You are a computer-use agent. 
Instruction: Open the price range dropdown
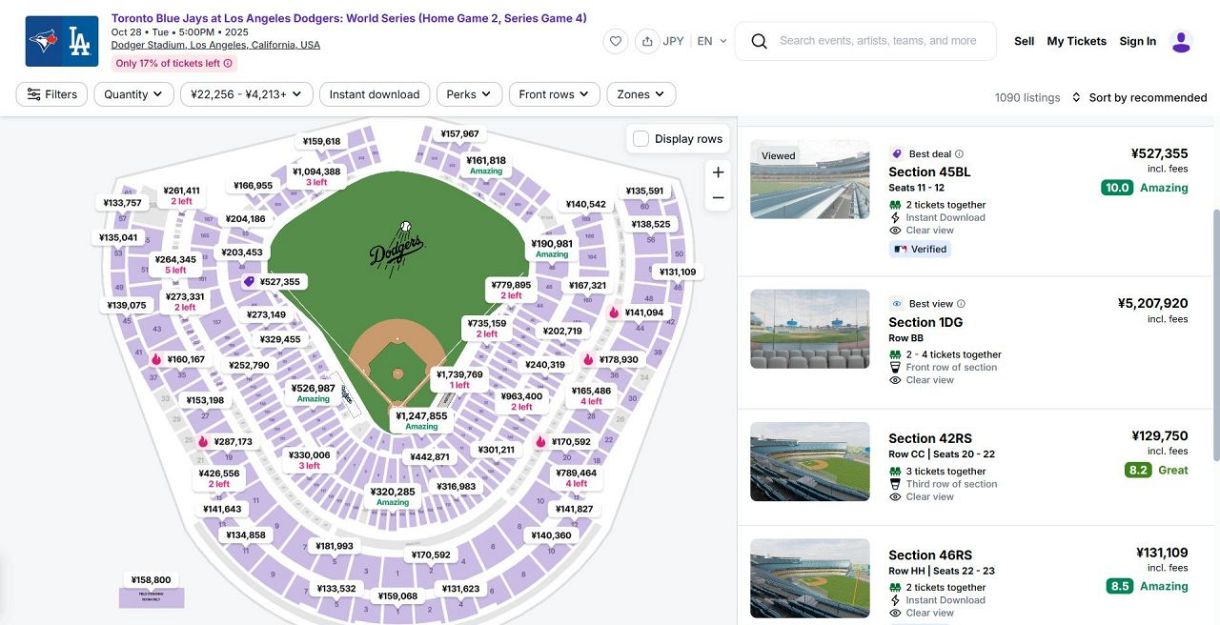(247, 94)
